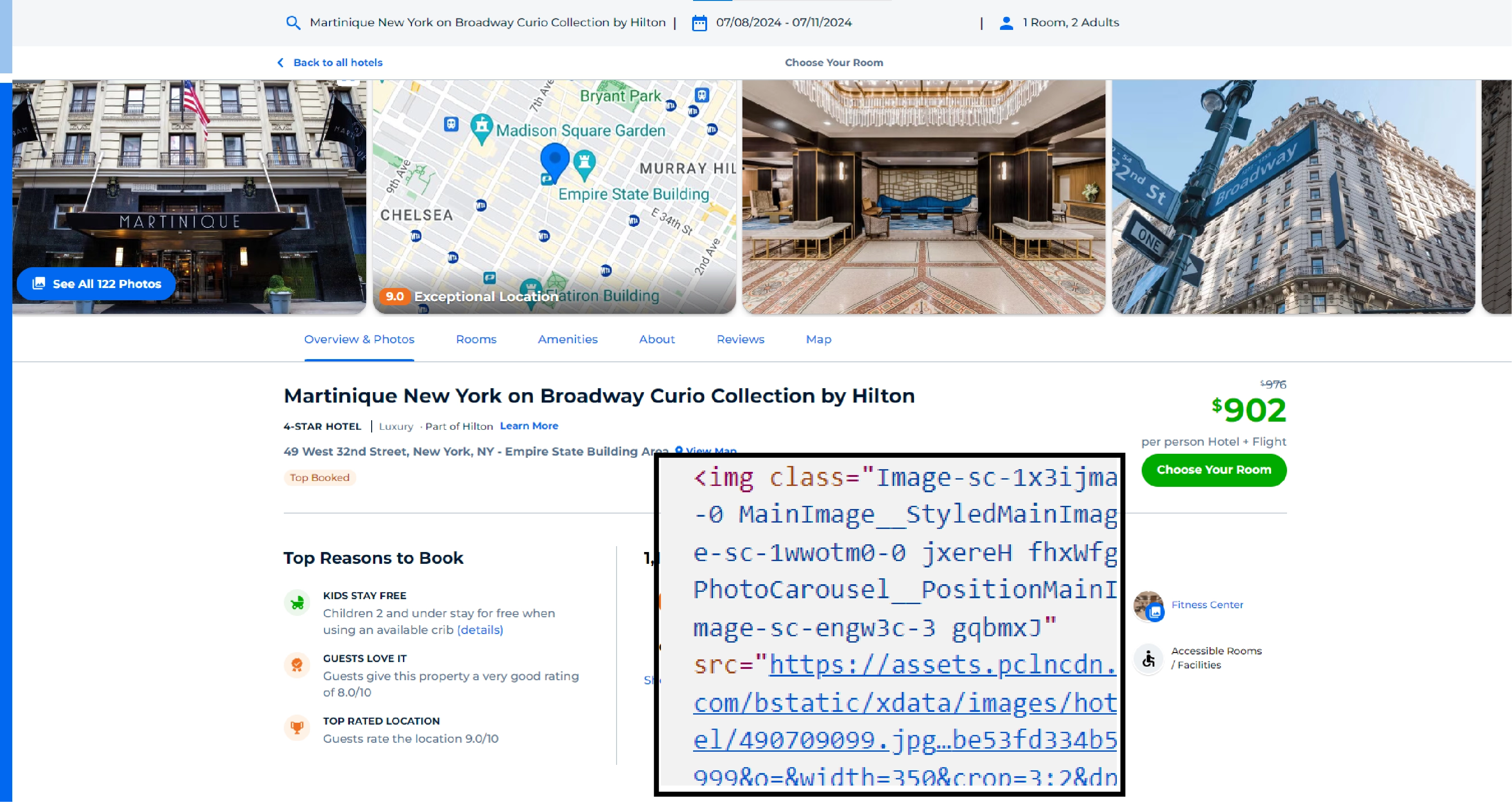Switch to the Rooms tab
1512x802 pixels.
[x=476, y=339]
